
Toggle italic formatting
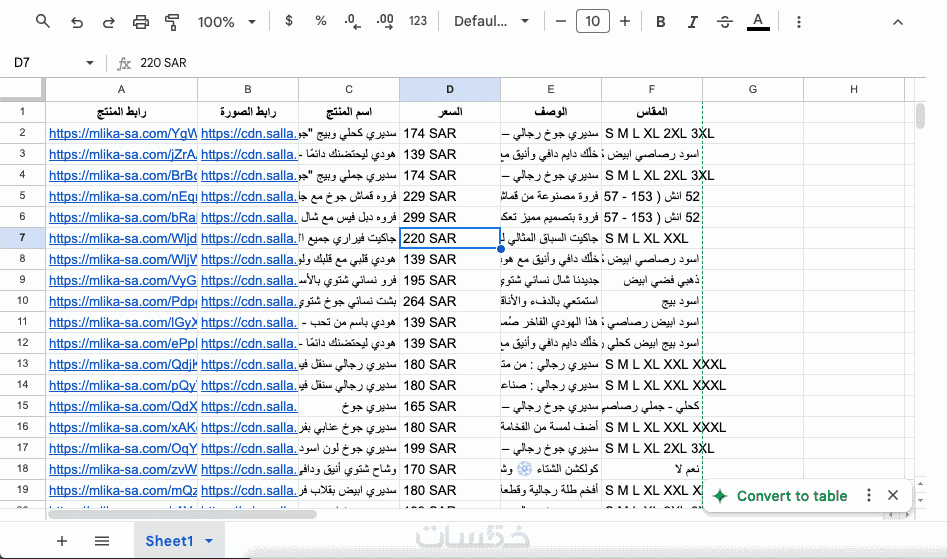coord(693,22)
